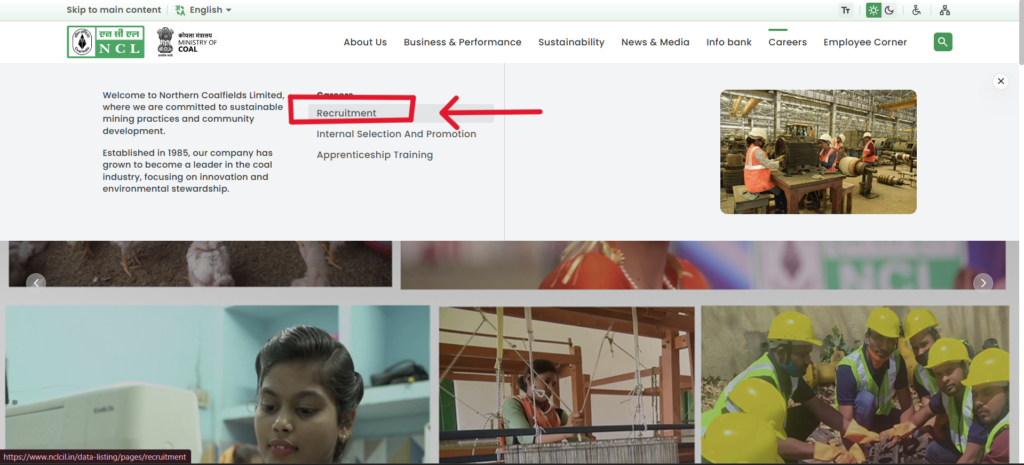Close the Careers mega menu panel
The width and height of the screenshot is (1024, 465).
point(1000,82)
